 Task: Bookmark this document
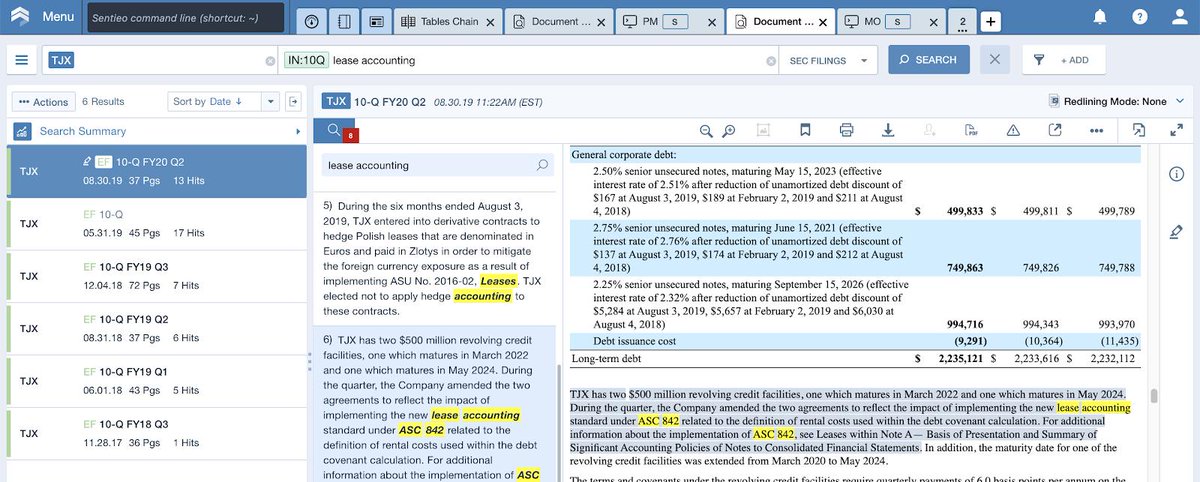pos(804,130)
